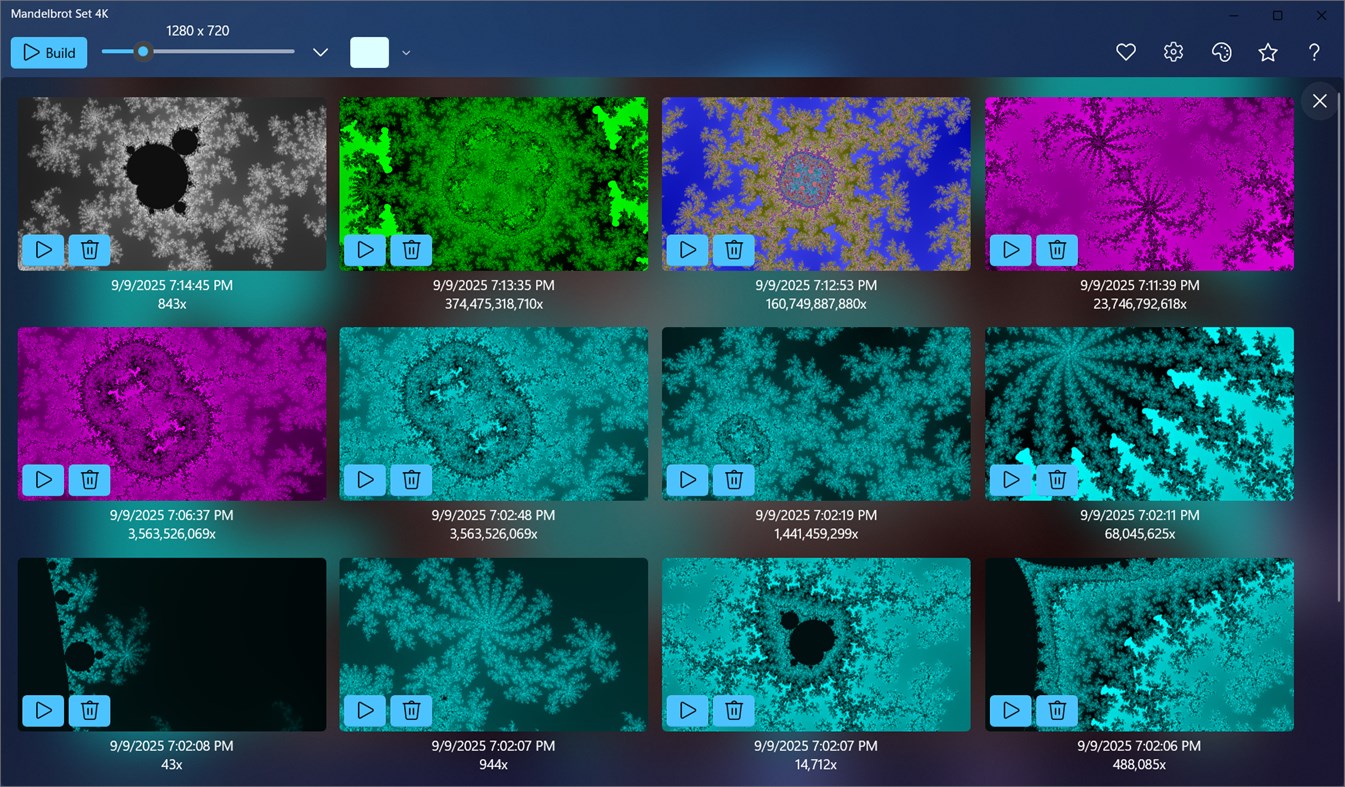Open help via the question mark icon
Viewport: 1345px width, 787px height.
pos(1314,52)
